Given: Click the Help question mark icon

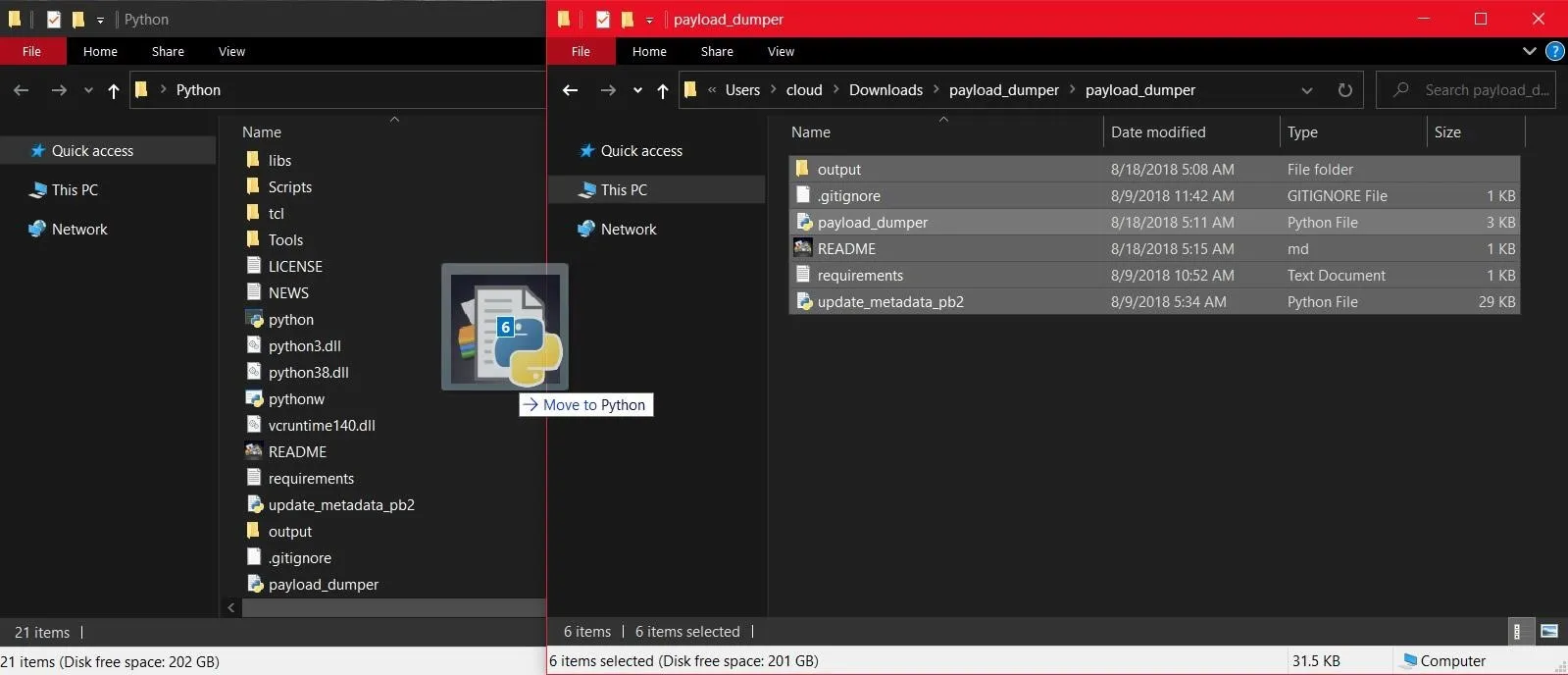Looking at the screenshot, I should [1554, 51].
